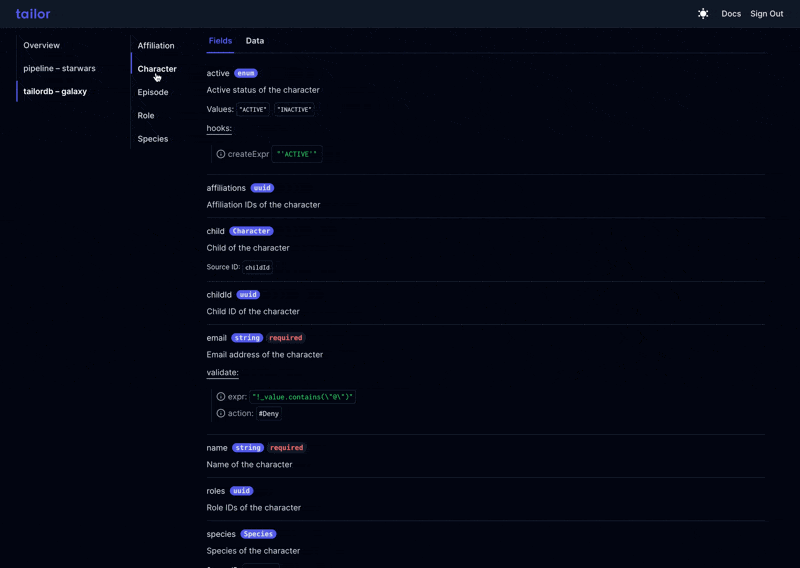Image resolution: width=800 pixels, height=568 pixels.
Task: Click the 'Active status of the character' description
Action: pos(263,90)
